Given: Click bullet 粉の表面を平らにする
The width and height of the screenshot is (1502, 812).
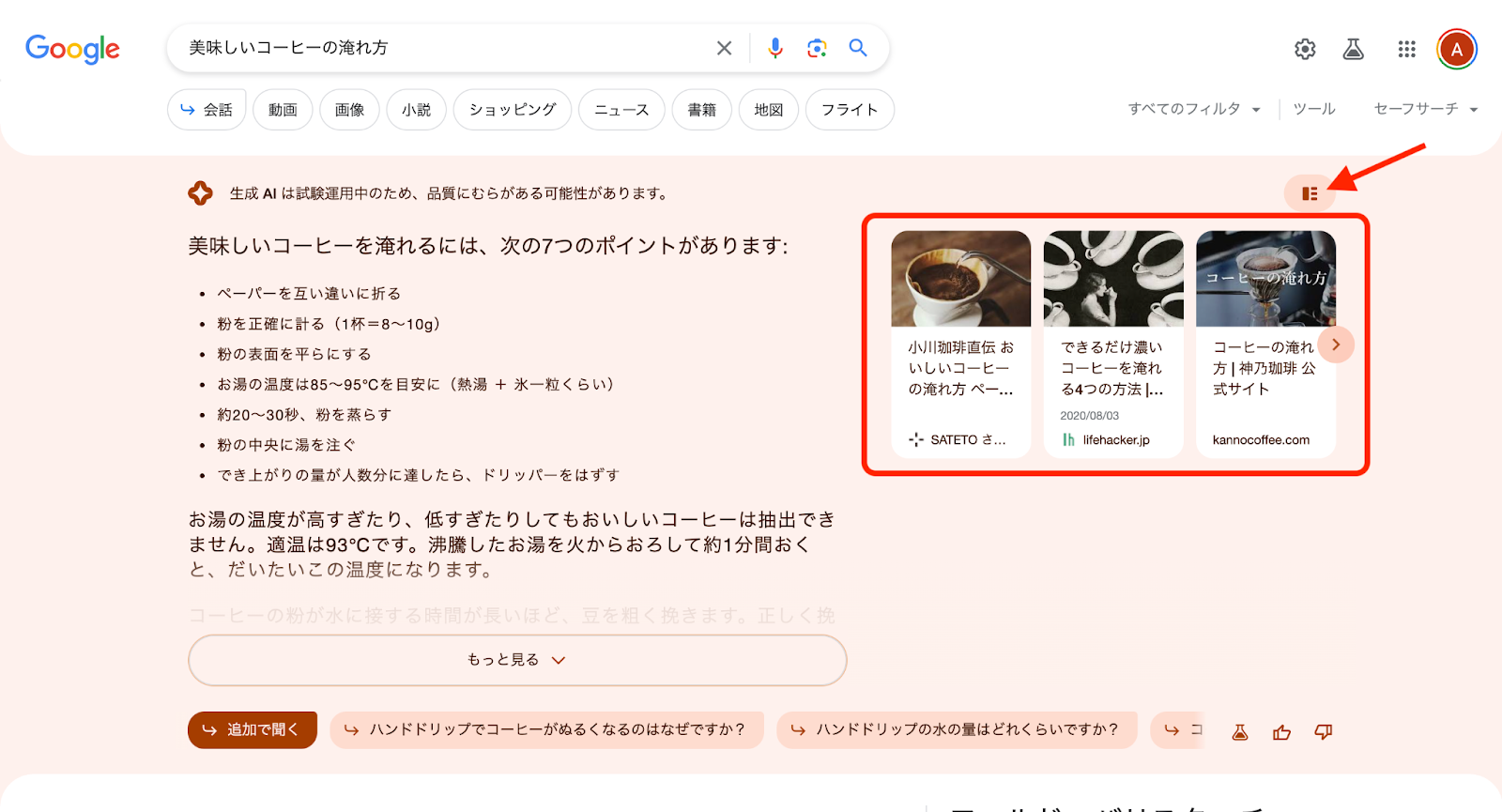Looking at the screenshot, I should 294,354.
